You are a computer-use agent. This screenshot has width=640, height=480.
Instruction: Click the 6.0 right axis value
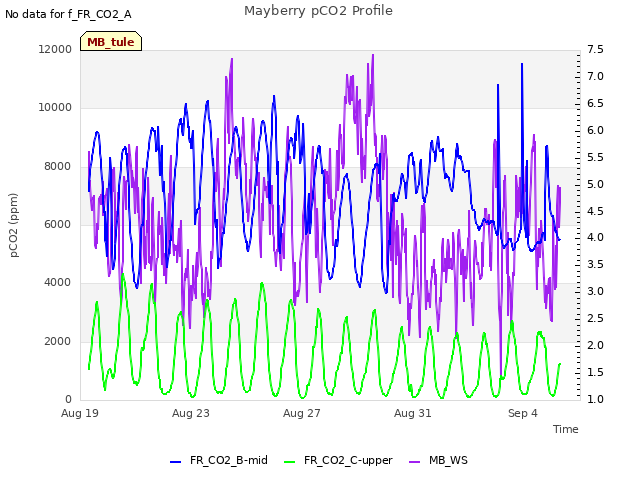coord(595,130)
